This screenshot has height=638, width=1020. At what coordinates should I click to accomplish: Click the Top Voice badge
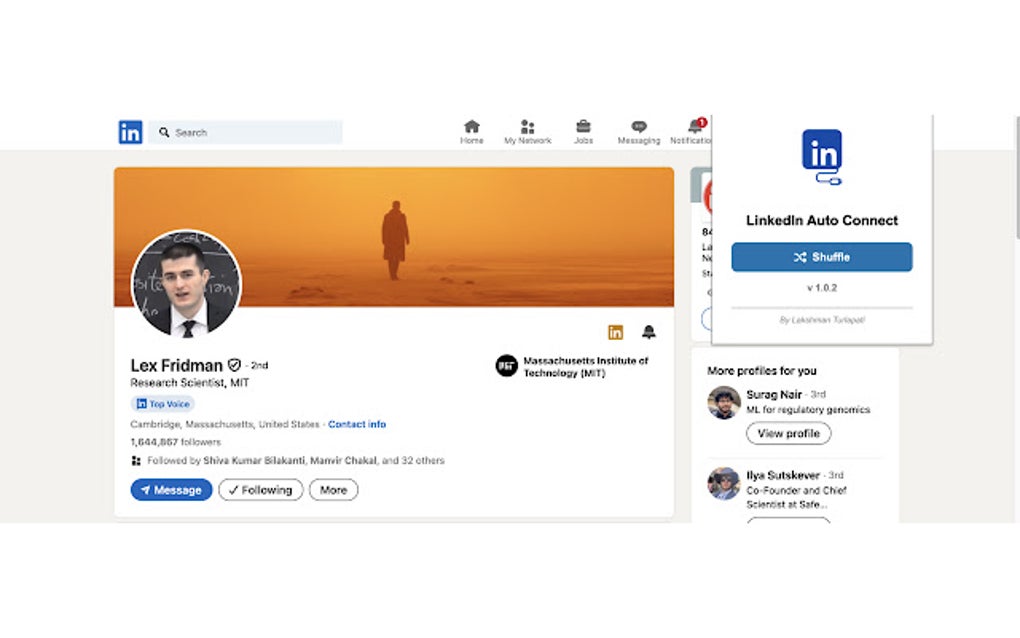[x=162, y=403]
